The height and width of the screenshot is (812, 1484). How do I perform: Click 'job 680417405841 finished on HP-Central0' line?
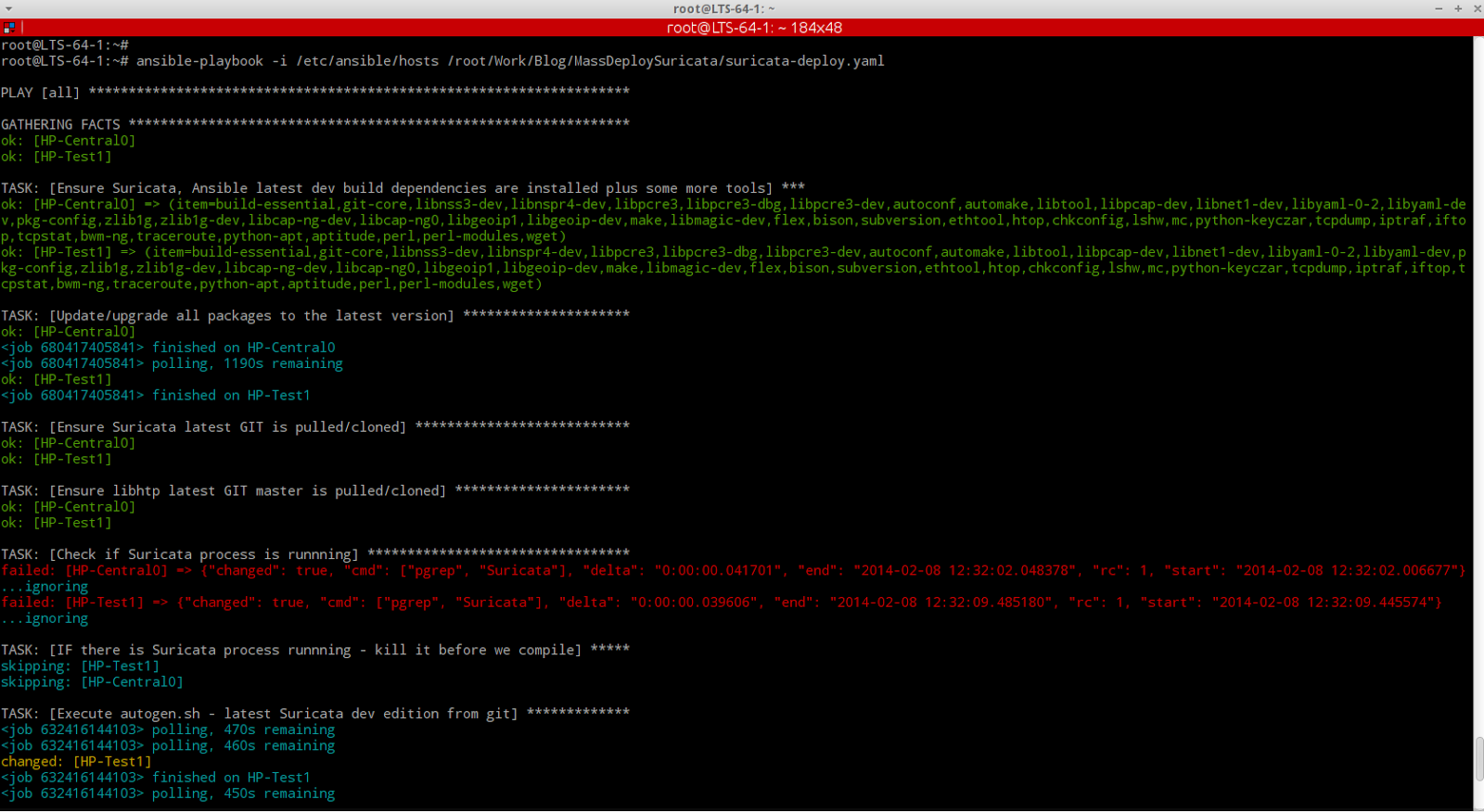(x=168, y=348)
